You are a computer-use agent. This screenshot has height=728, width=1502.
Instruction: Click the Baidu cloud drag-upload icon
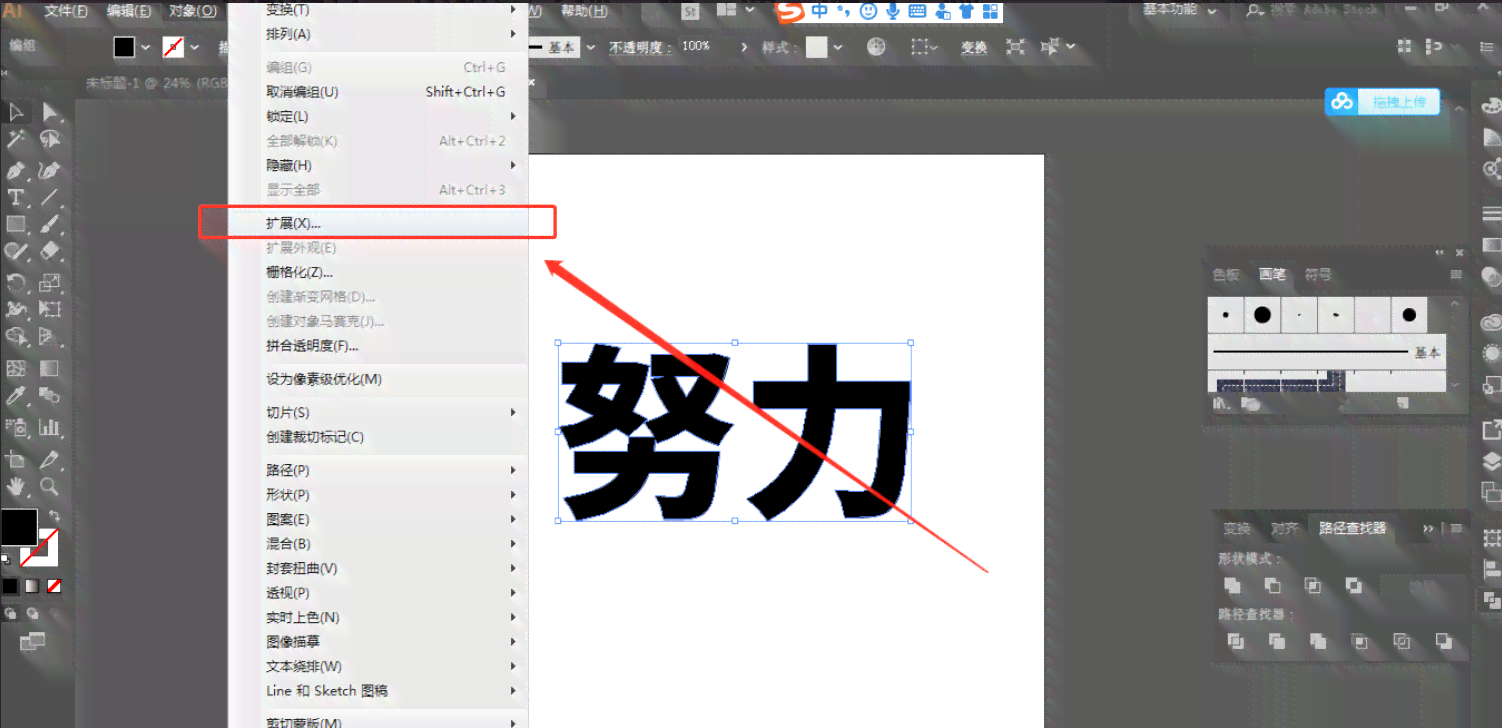point(1342,101)
